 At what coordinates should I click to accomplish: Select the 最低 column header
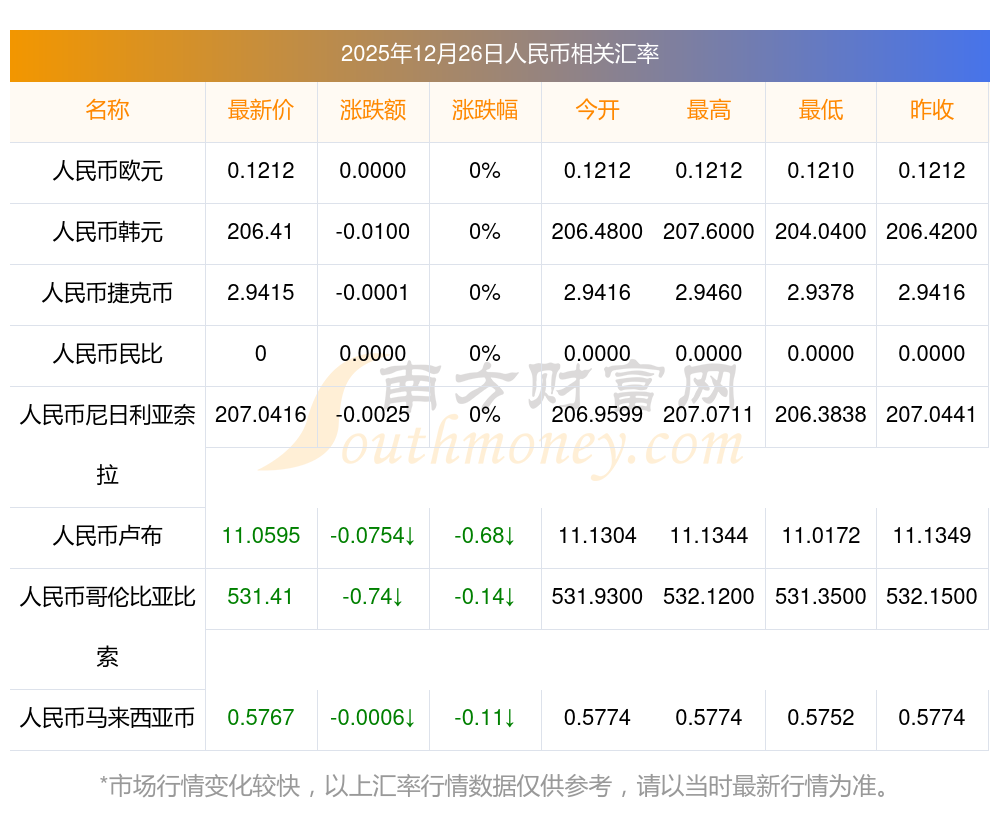(821, 110)
